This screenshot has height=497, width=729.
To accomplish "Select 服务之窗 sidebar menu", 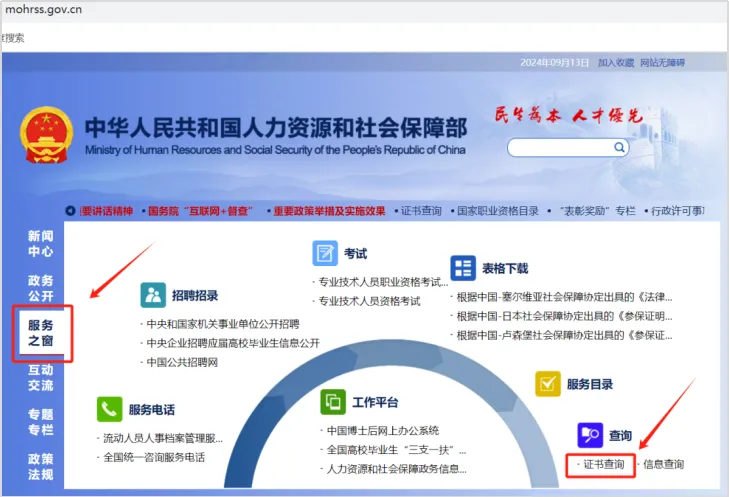I will point(41,333).
